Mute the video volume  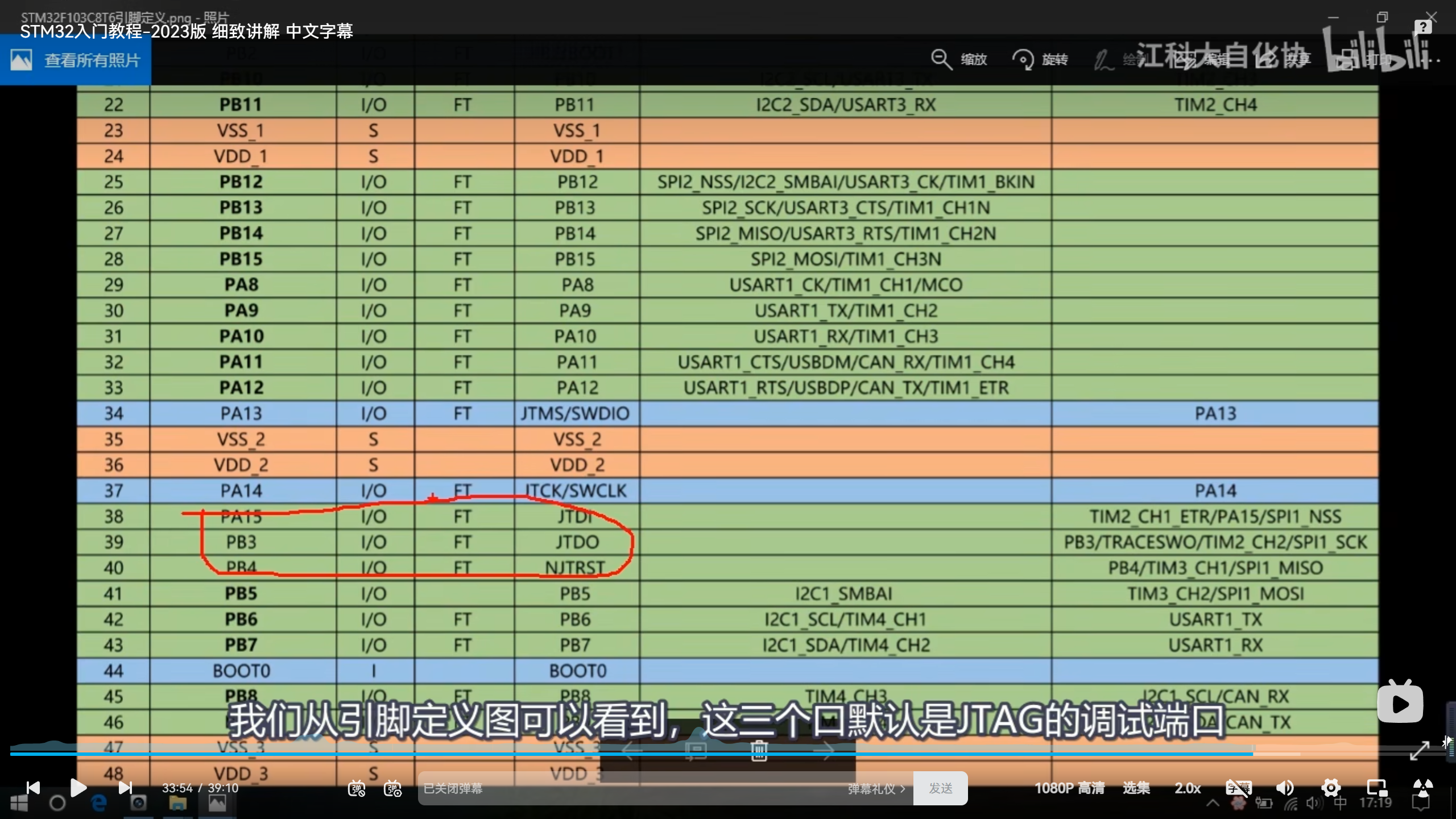click(1285, 788)
